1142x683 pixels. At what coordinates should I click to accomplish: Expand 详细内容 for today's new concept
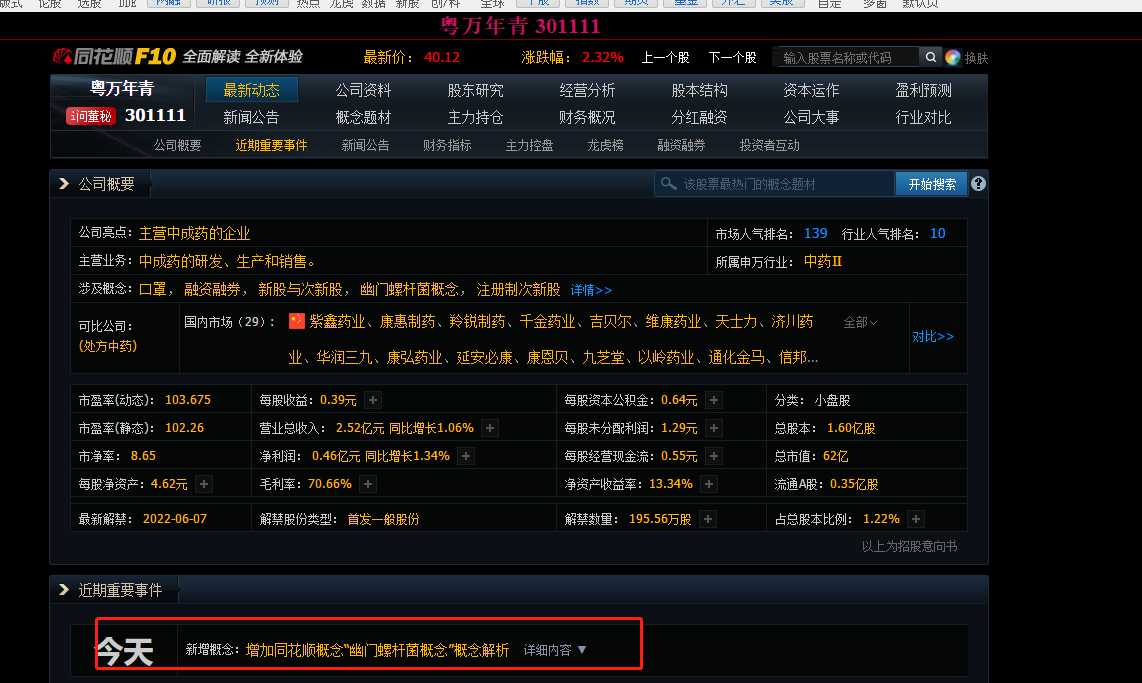(x=555, y=650)
